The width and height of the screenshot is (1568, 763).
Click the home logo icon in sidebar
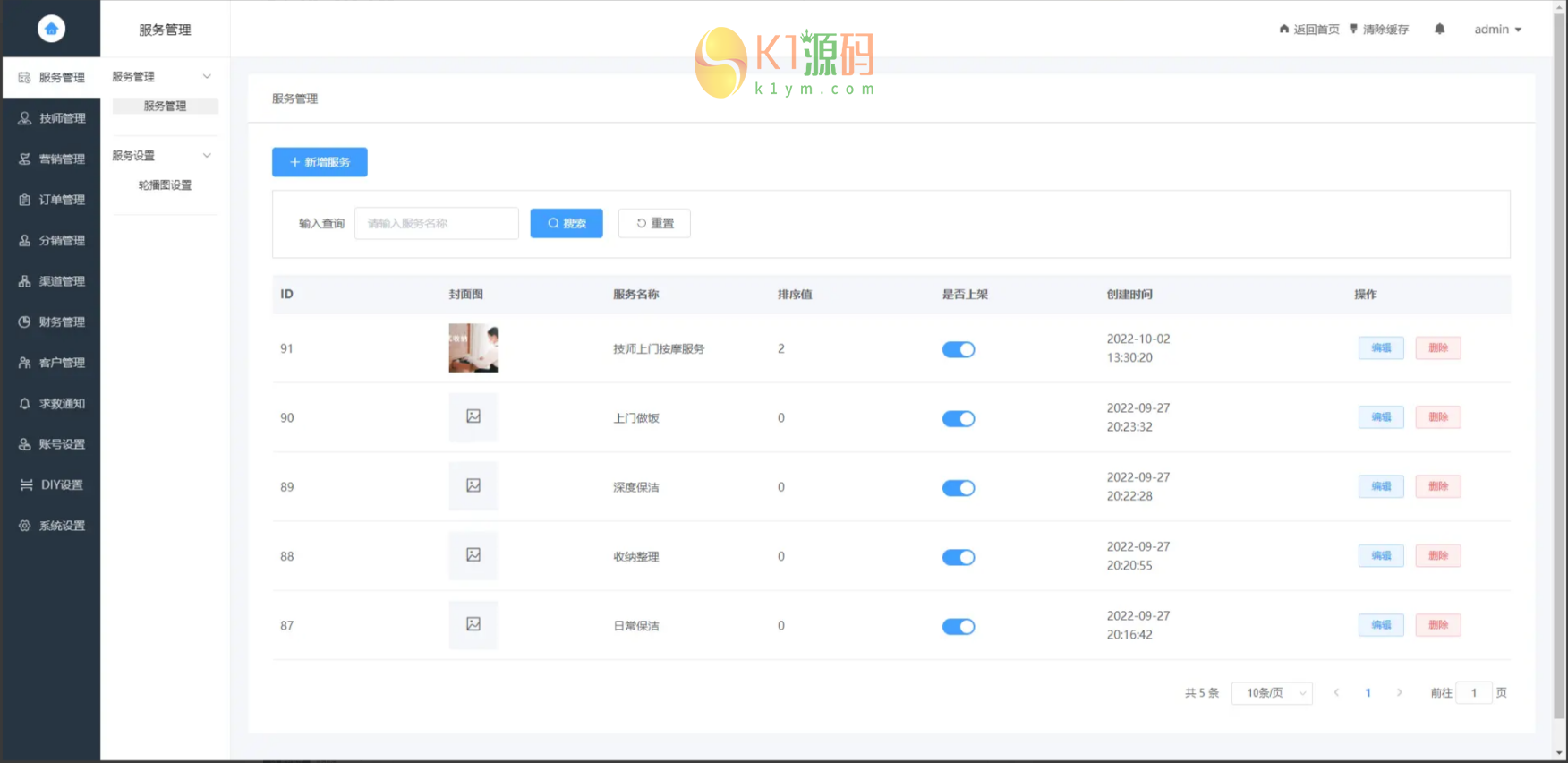click(51, 29)
